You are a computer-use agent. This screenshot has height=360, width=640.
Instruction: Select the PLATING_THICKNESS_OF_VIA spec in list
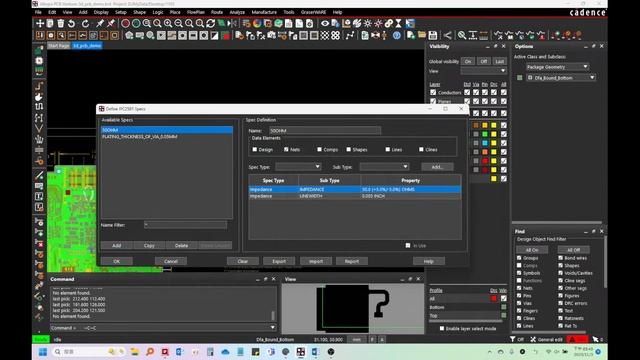[167, 137]
